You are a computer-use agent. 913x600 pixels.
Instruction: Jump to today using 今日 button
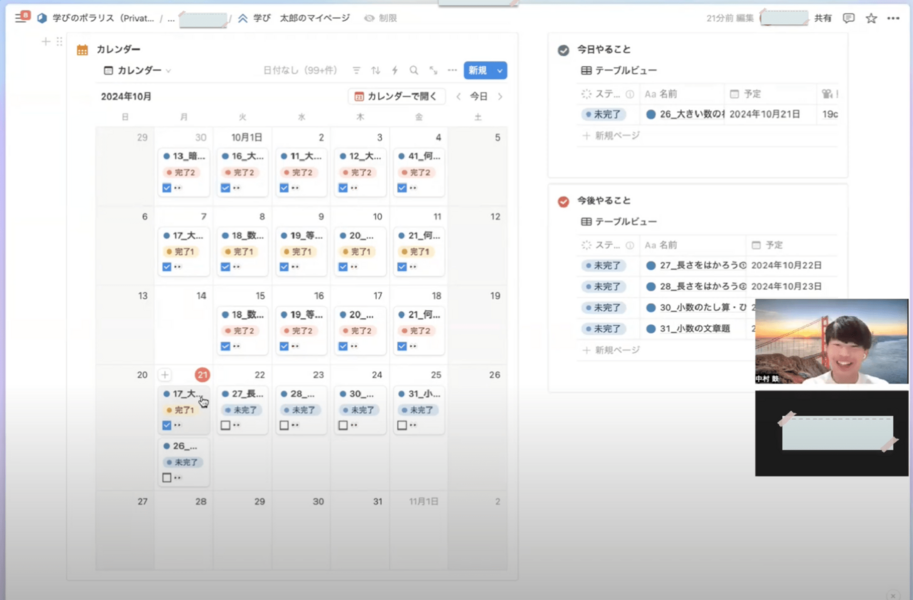pyautogui.click(x=479, y=97)
